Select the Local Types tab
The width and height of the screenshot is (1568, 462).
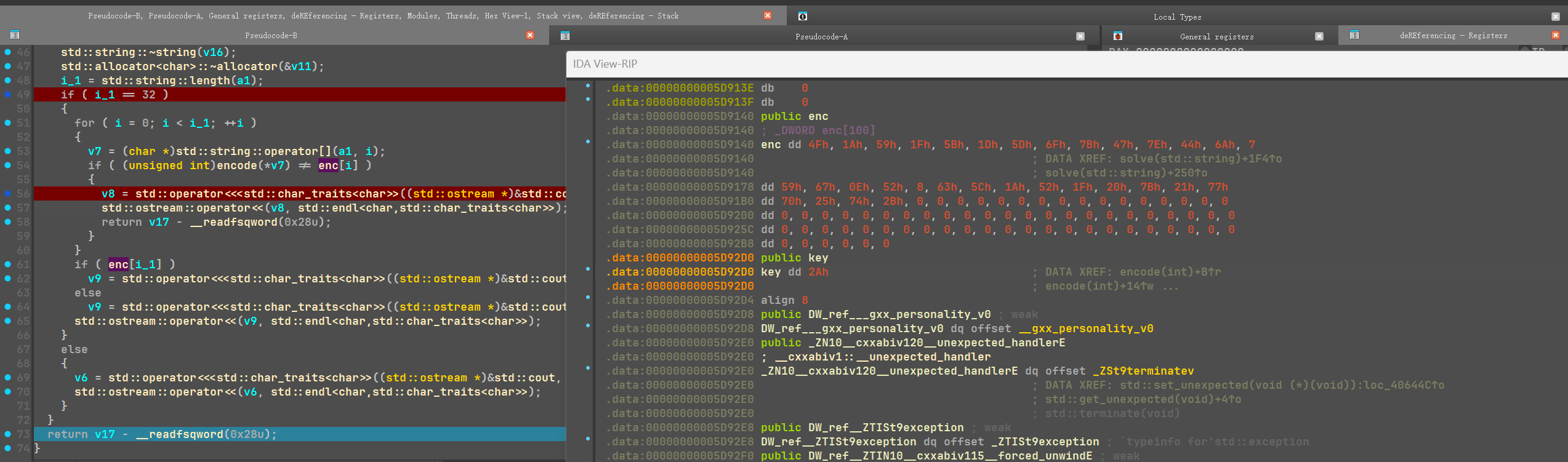click(x=1176, y=17)
